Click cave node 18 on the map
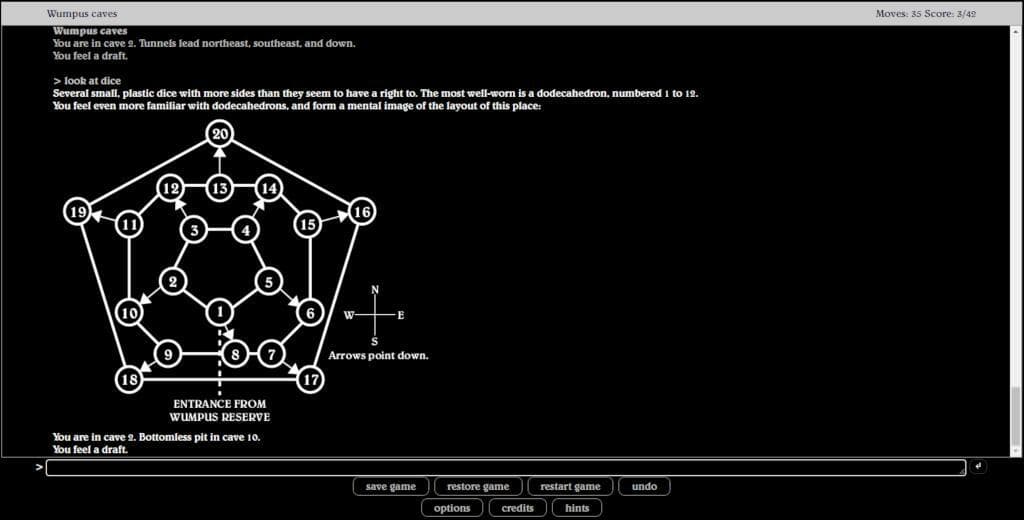Viewport: 1024px width, 520px height. point(129,380)
